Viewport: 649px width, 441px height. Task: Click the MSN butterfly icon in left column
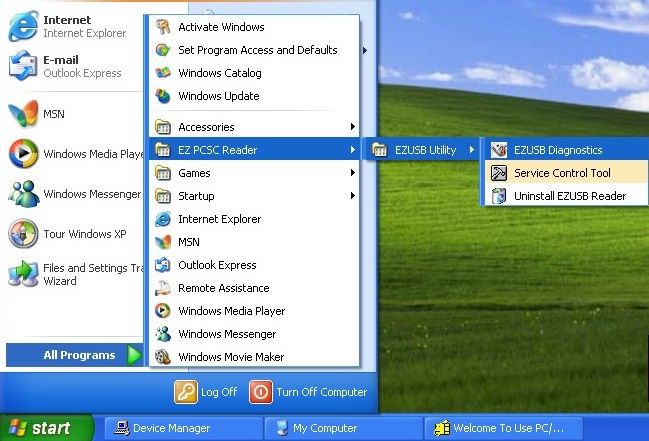point(24,113)
